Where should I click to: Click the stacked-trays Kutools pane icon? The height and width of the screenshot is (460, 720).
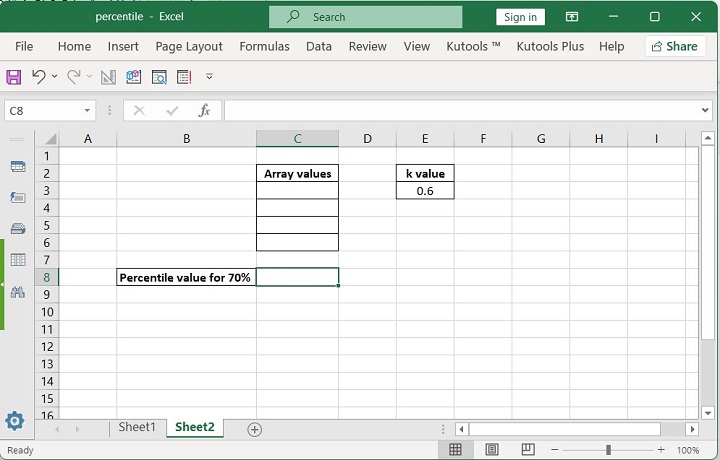pyautogui.click(x=18, y=228)
